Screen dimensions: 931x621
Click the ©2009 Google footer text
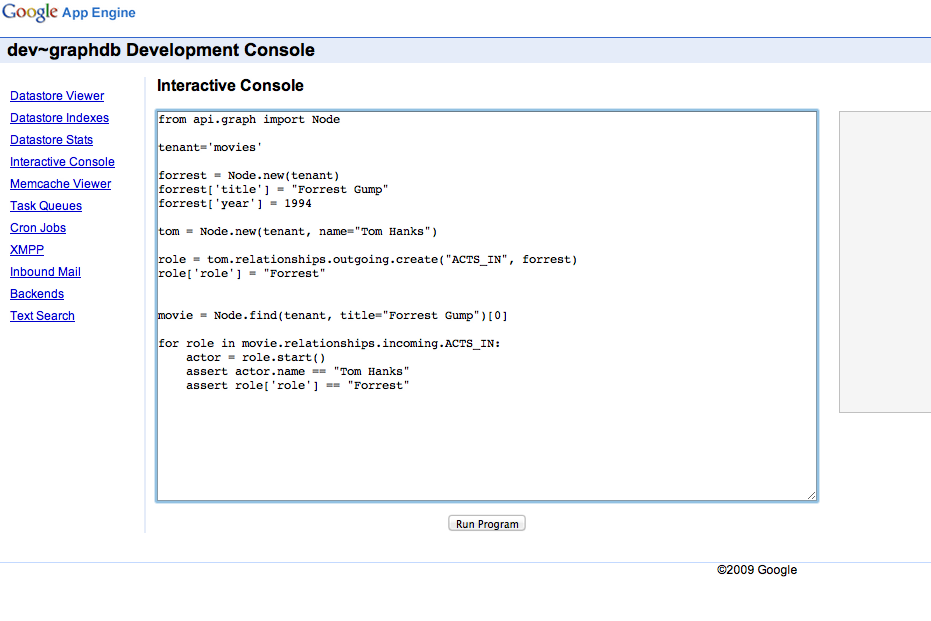[x=757, y=570]
